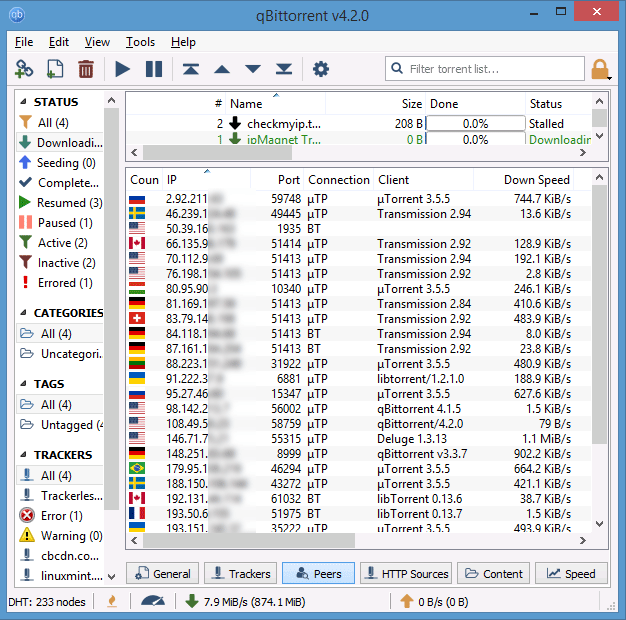Open the Tools menu
The height and width of the screenshot is (620, 626).
click(x=140, y=42)
